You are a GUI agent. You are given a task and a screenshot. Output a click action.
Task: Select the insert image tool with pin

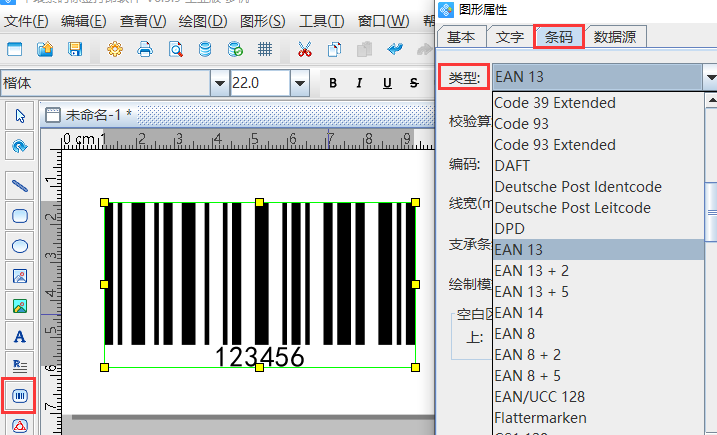(20, 276)
